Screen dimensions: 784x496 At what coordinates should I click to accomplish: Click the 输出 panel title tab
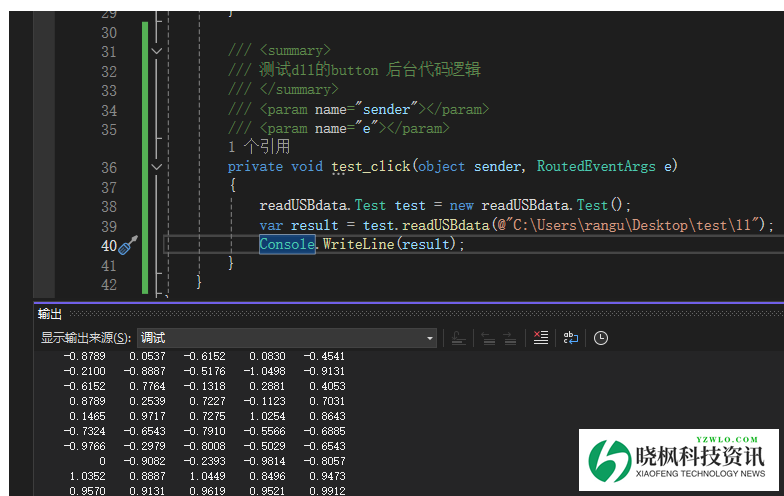pos(50,313)
